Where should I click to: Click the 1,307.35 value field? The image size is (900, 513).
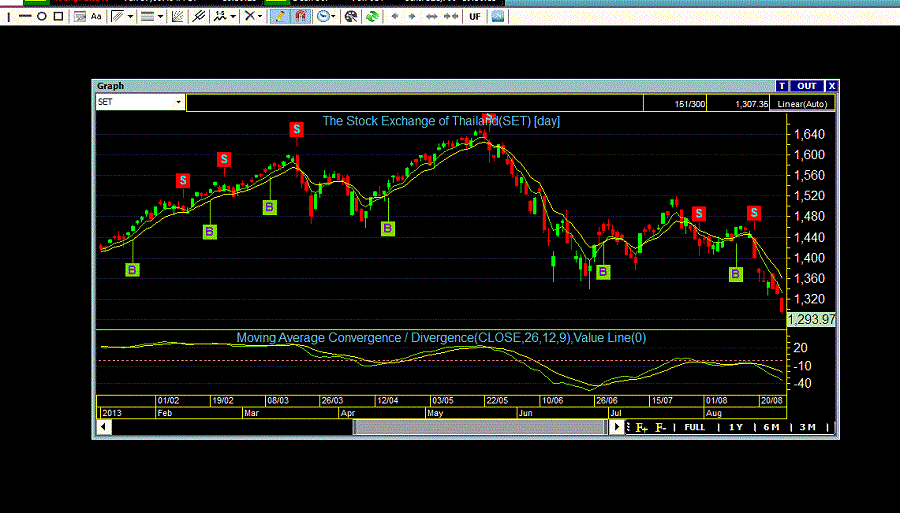(x=738, y=104)
